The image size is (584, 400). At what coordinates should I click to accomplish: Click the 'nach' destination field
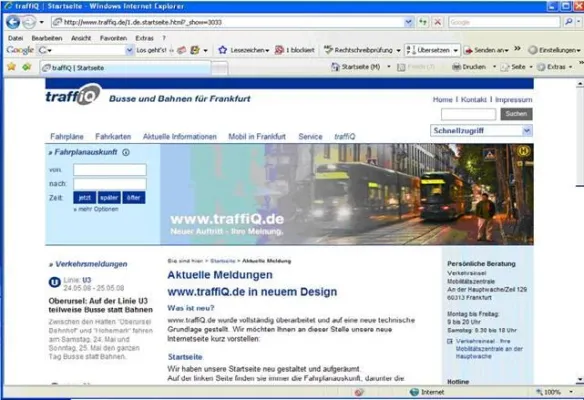click(x=110, y=184)
